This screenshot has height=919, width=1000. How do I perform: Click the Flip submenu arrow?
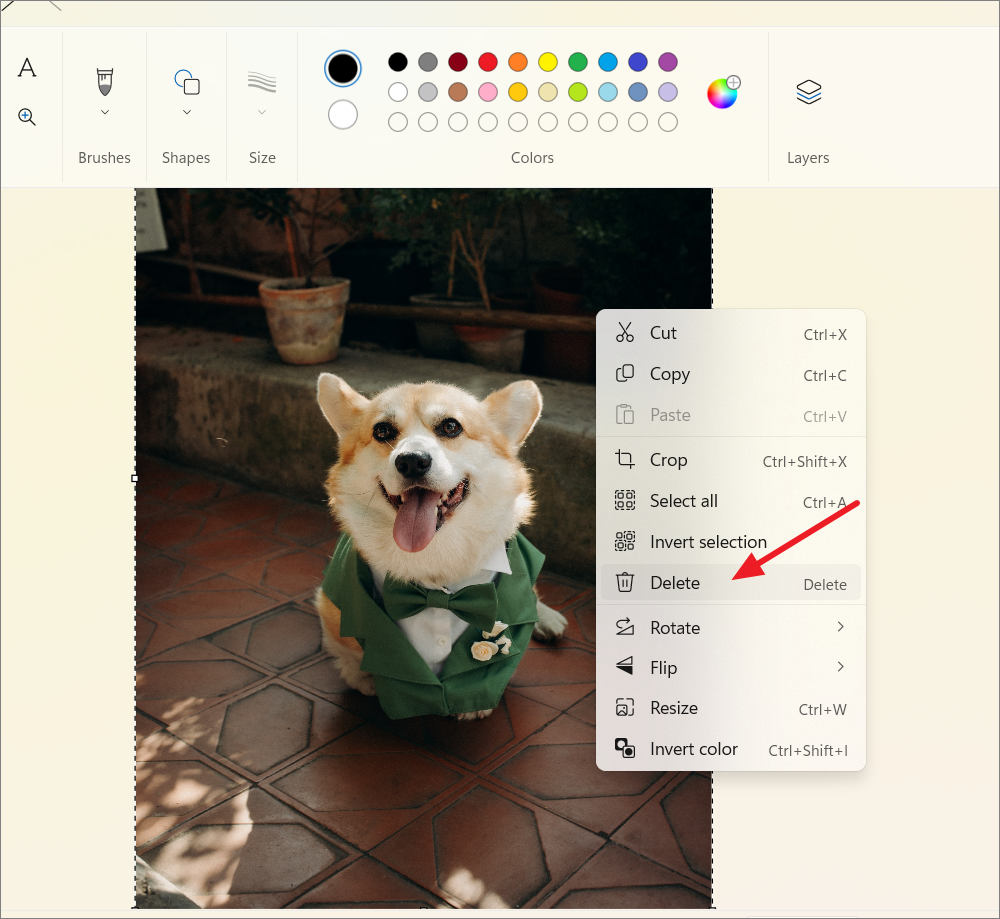pos(841,667)
